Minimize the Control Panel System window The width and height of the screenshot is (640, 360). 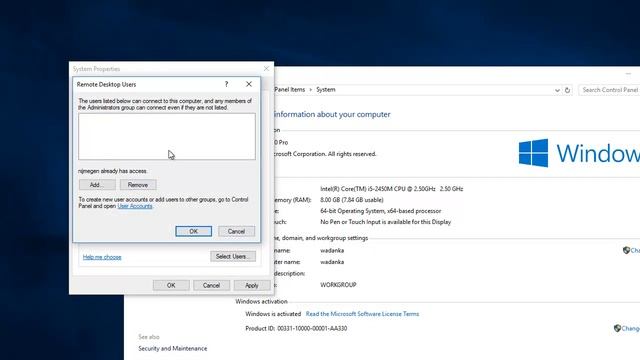pos(628,74)
